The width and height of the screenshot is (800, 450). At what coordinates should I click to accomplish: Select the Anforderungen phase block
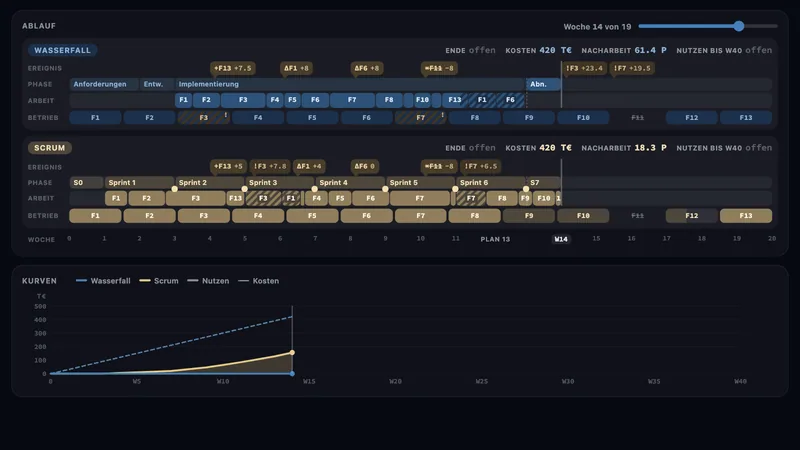104,84
